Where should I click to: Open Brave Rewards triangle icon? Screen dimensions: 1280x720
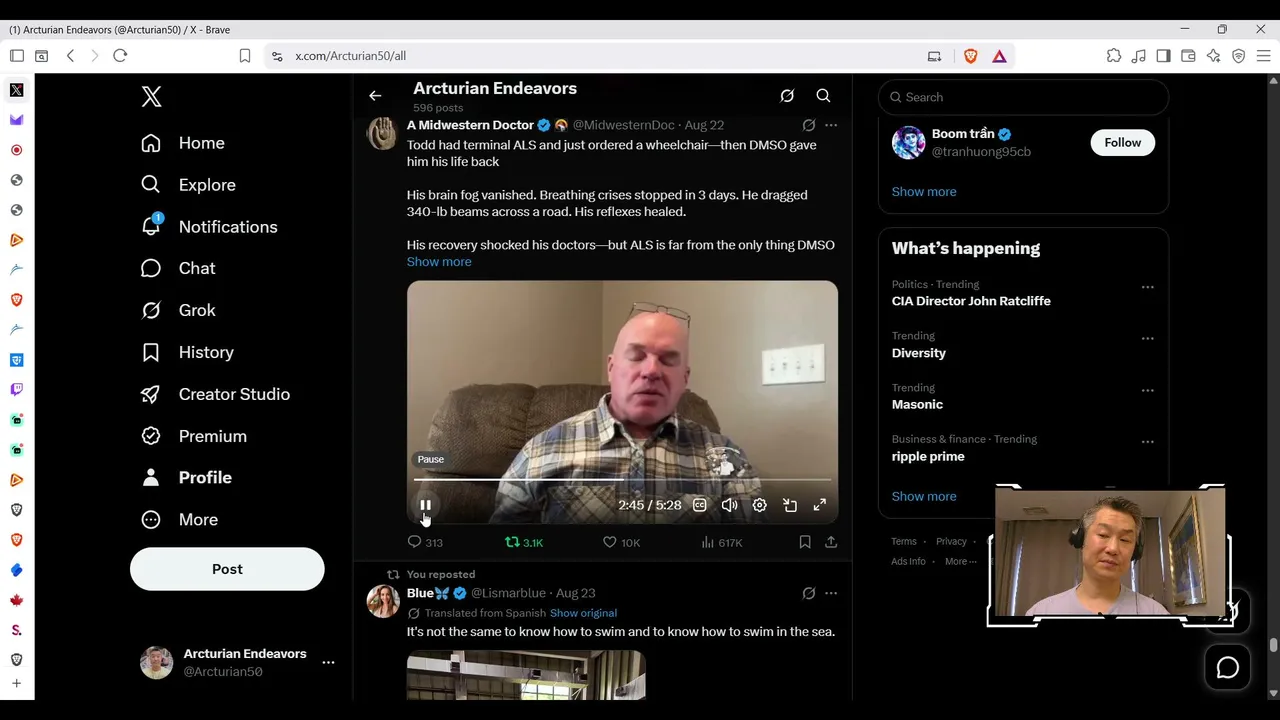pos(999,56)
